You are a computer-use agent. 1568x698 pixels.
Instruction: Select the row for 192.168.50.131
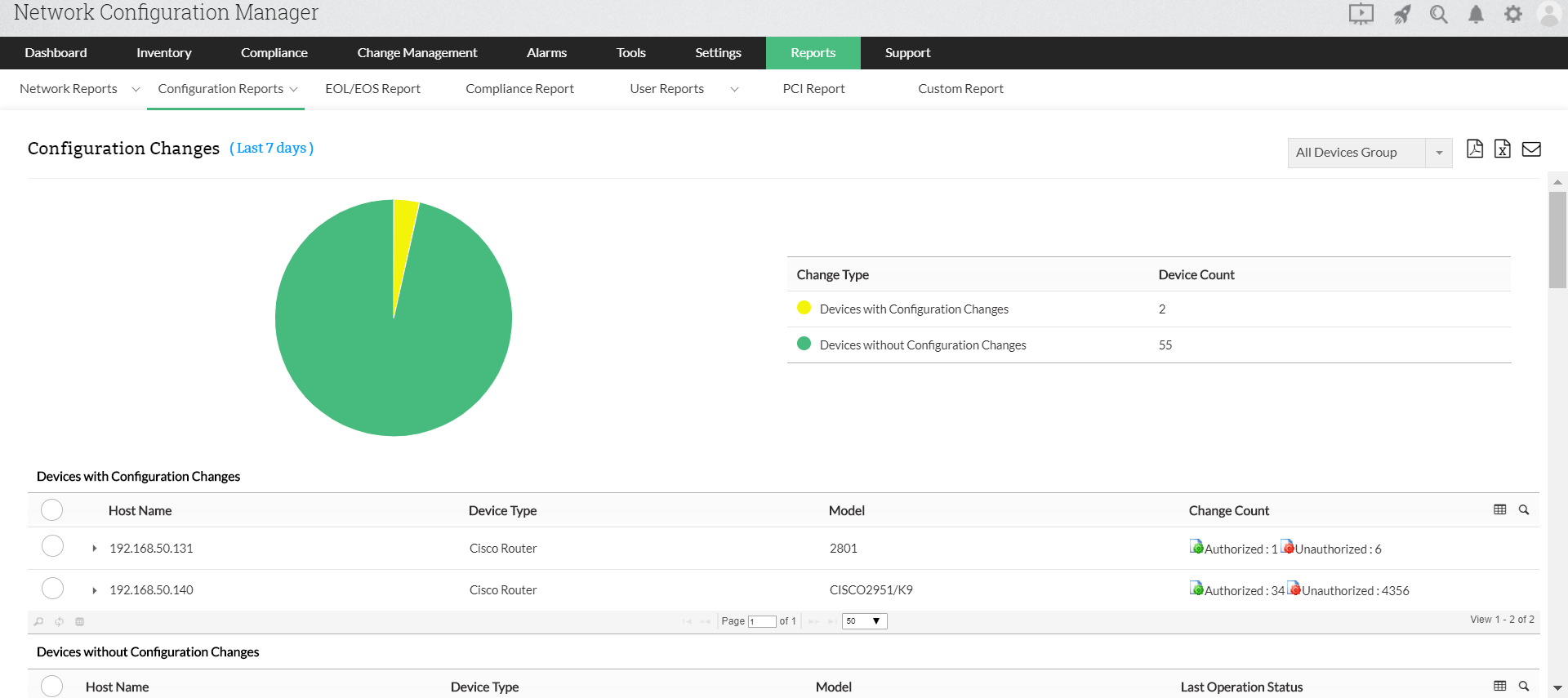point(52,546)
